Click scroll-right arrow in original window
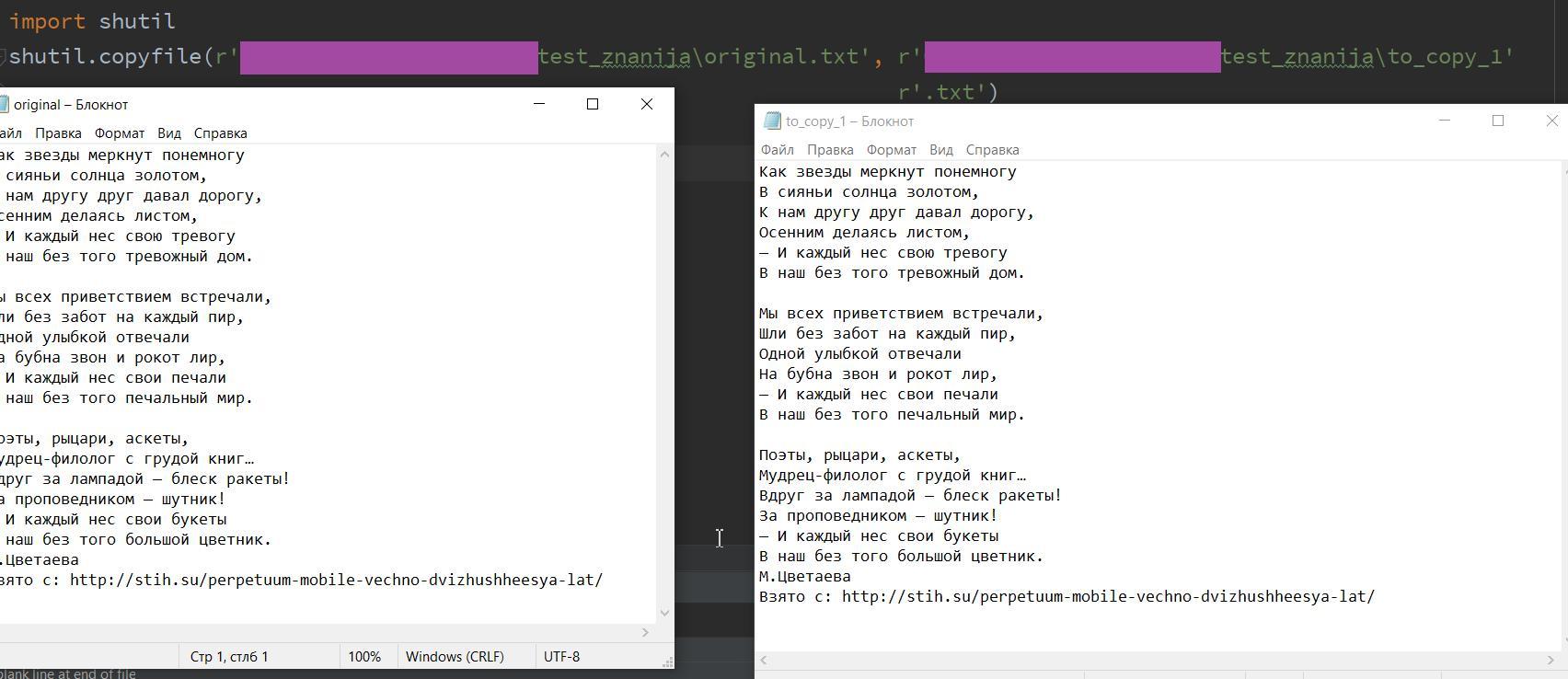 click(x=645, y=632)
